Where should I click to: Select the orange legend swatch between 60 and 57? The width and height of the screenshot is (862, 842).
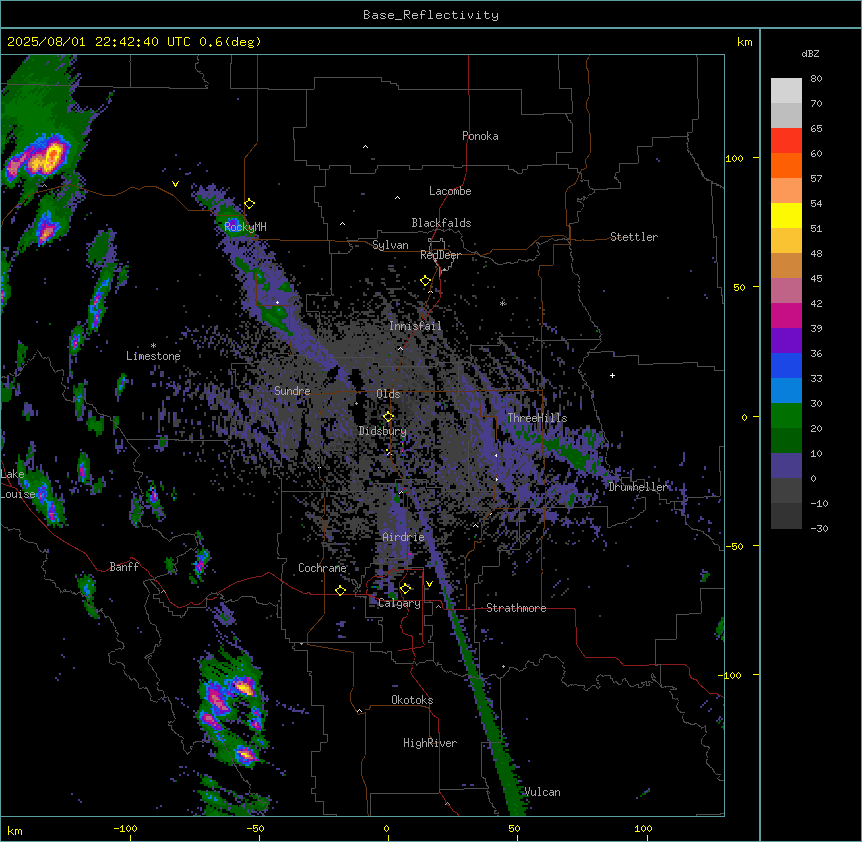786,165
